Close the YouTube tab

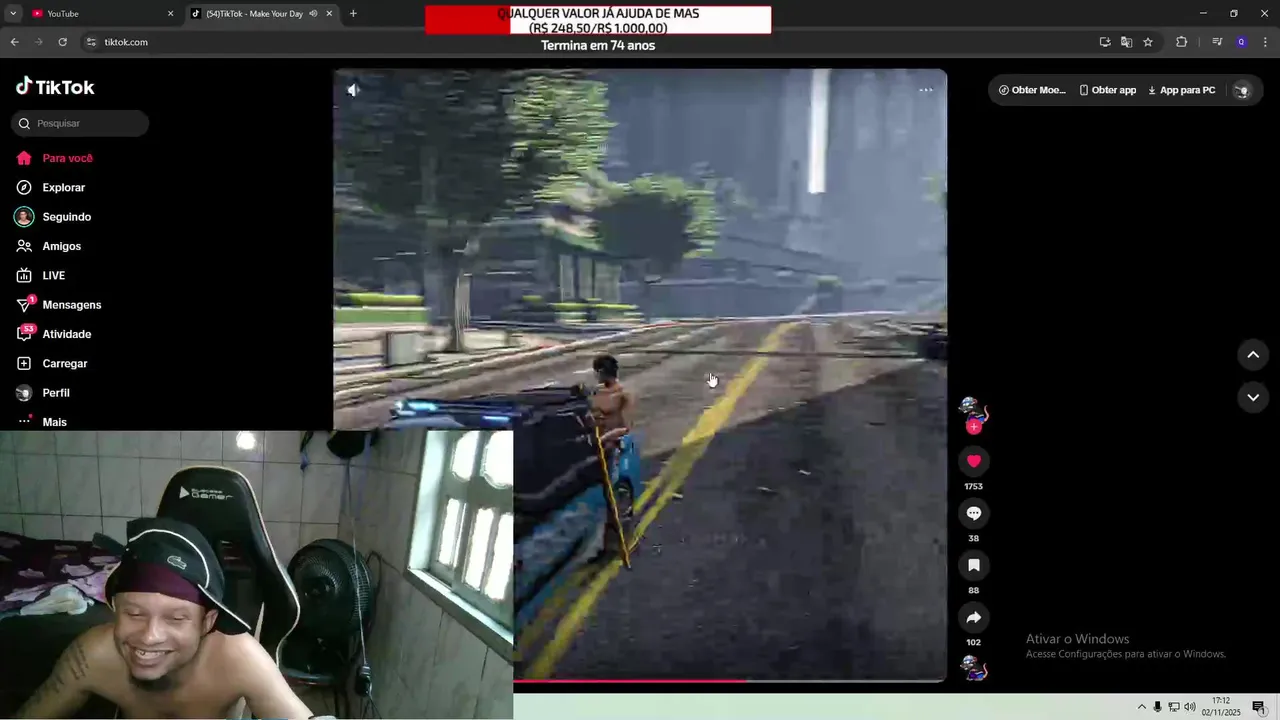[x=170, y=13]
